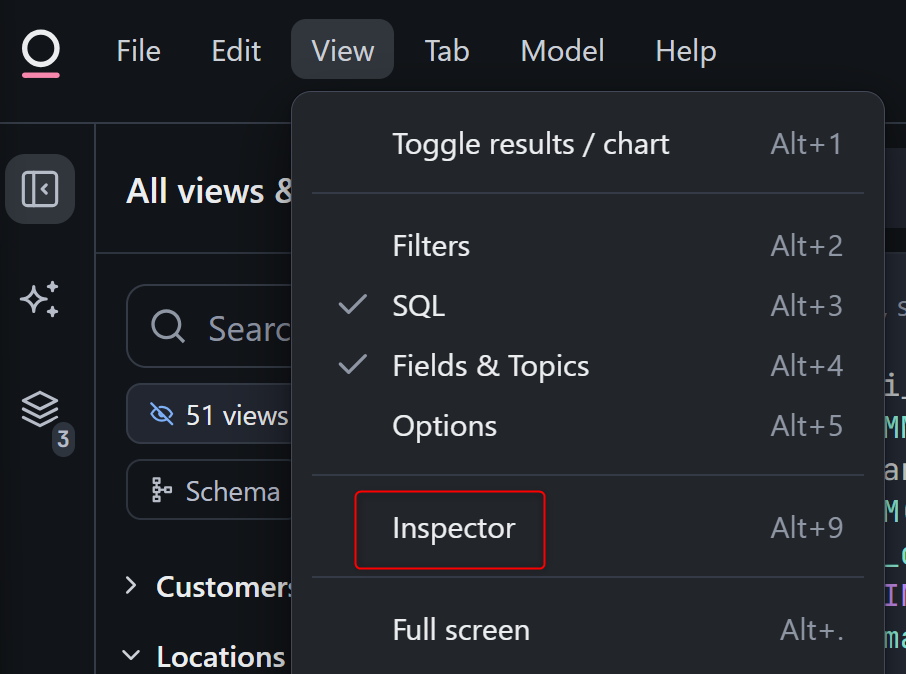Choose Toggle results / chart
The height and width of the screenshot is (674, 906).
(x=530, y=144)
